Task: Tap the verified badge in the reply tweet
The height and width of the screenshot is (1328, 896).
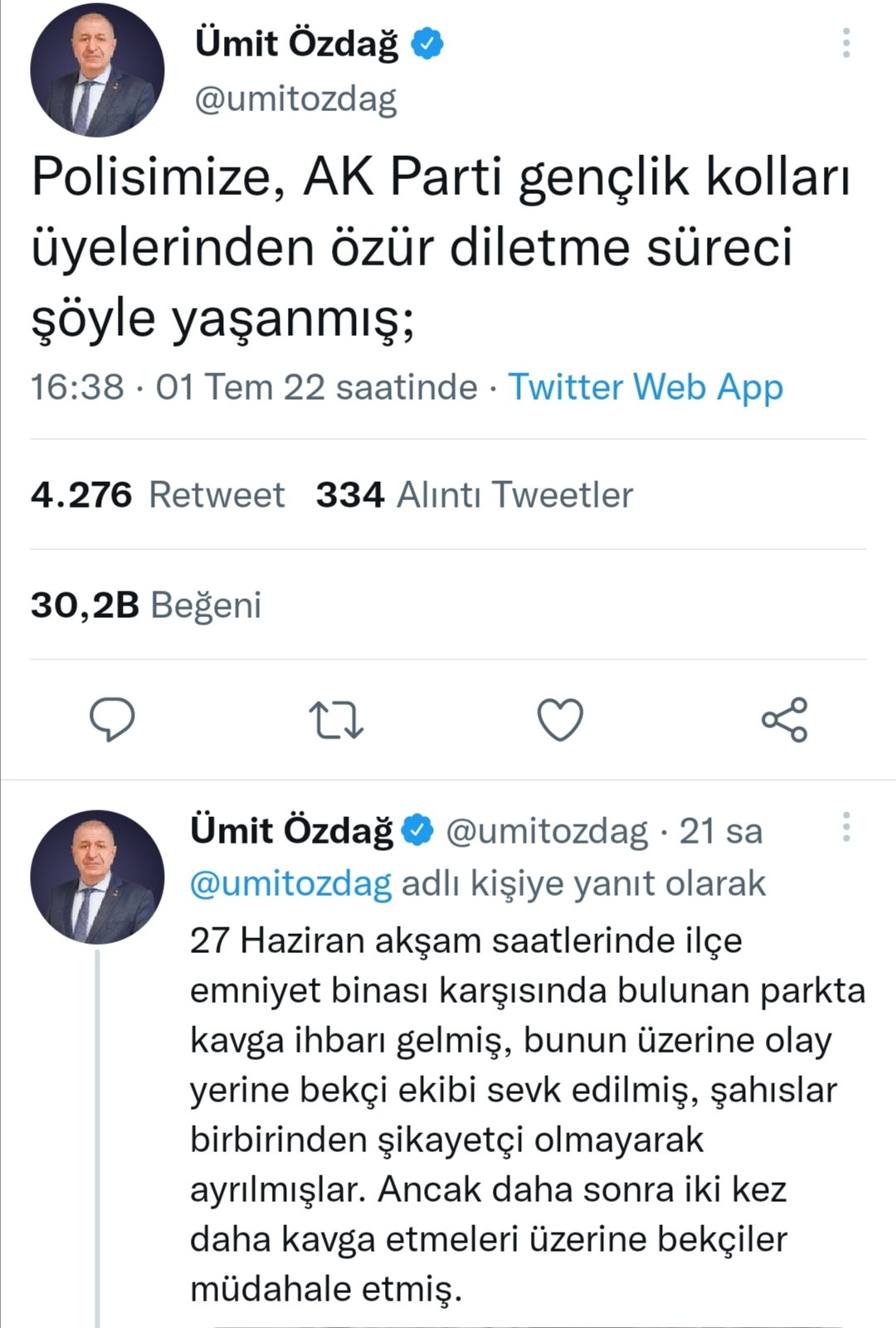Action: (x=418, y=830)
